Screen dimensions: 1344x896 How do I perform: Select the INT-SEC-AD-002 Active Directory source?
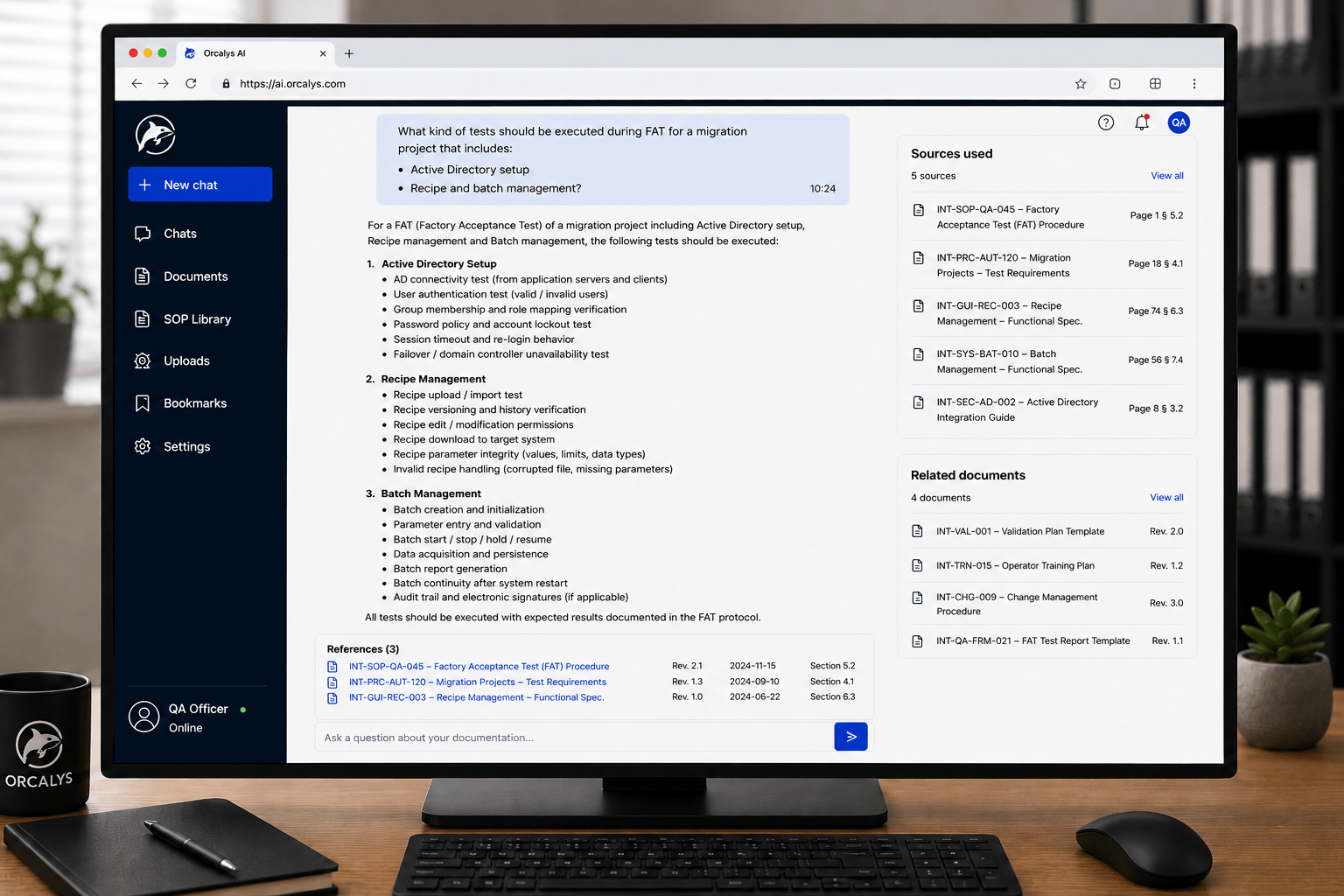pyautogui.click(x=1046, y=409)
